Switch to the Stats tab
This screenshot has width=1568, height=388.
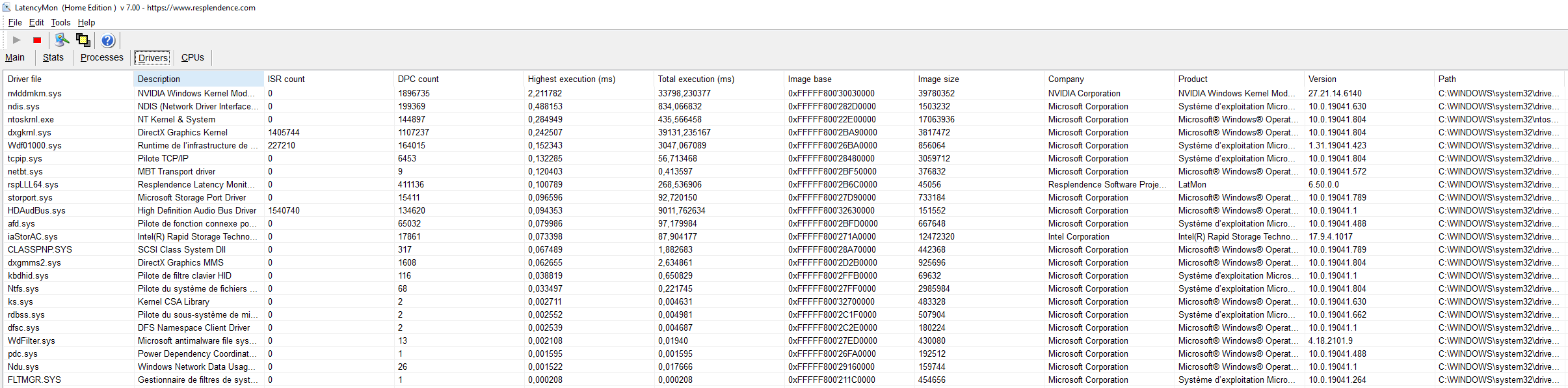tap(53, 57)
